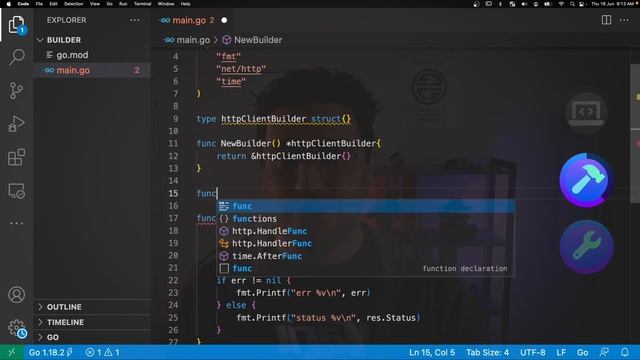Select Go language mode in status bar
640x360 pixels.
pos(582,352)
